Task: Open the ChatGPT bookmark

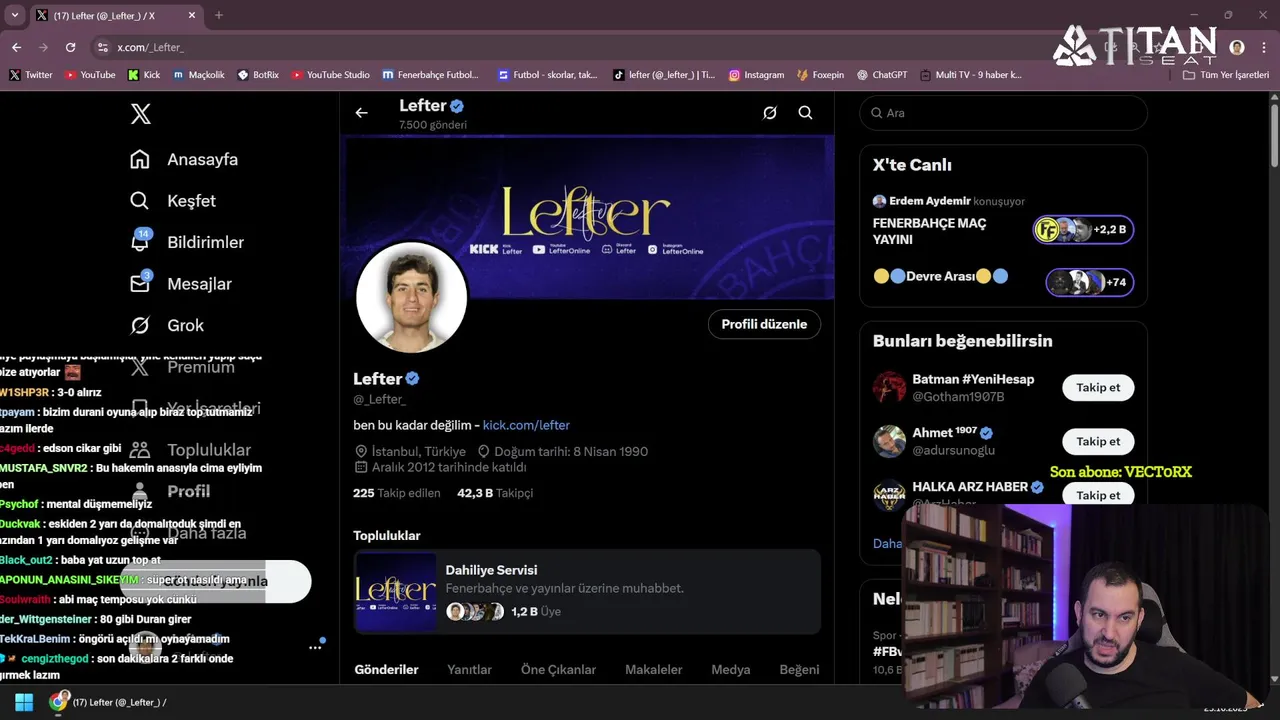Action: click(x=881, y=75)
